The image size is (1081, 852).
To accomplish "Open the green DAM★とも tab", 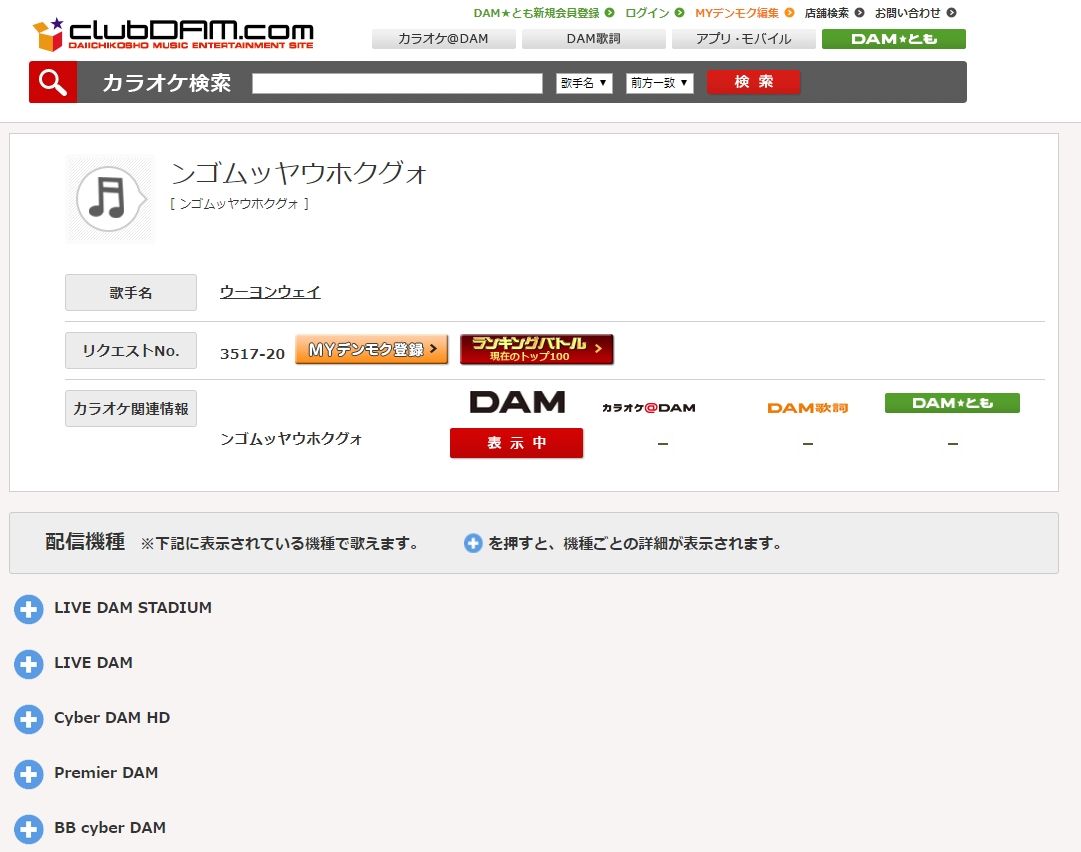I will point(893,39).
